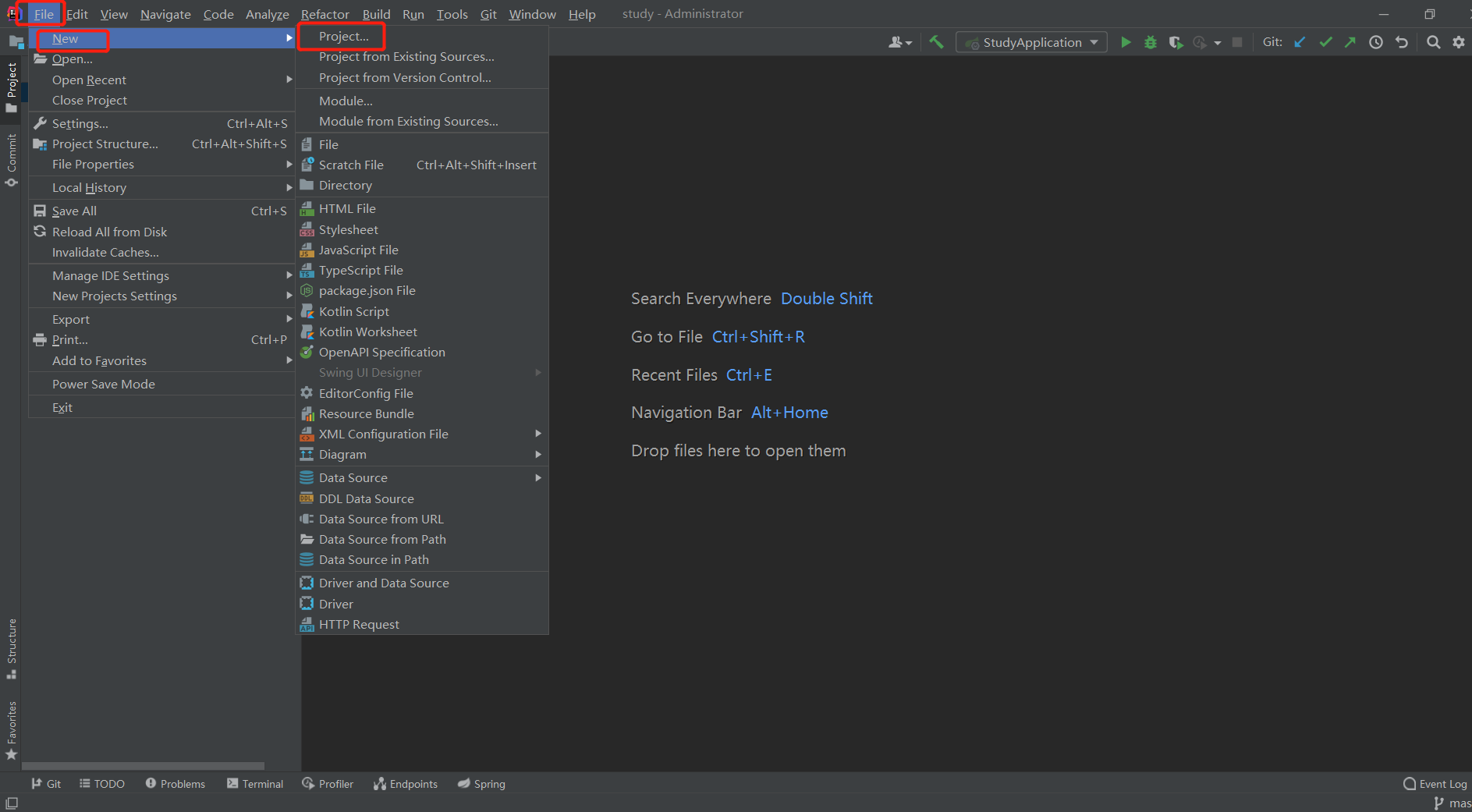Viewport: 1472px width, 812px height.
Task: Click the Git rollback arrow icon
Action: click(1402, 43)
